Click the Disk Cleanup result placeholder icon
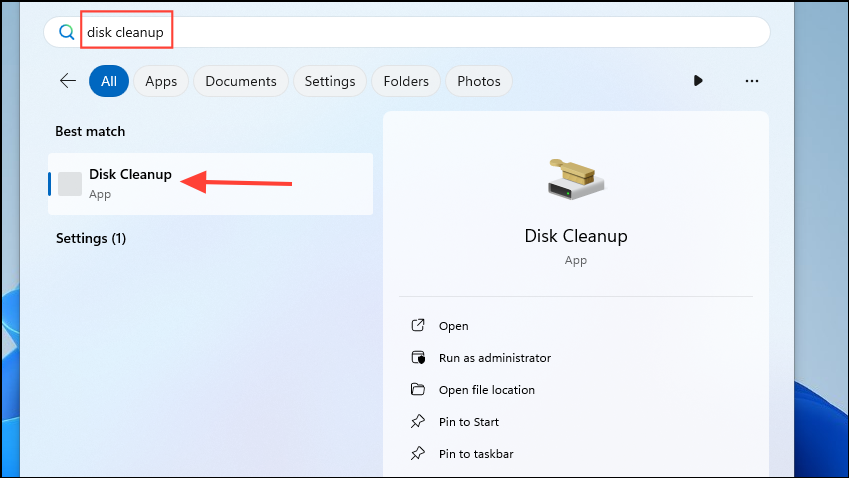This screenshot has width=849, height=478. pyautogui.click(x=70, y=184)
